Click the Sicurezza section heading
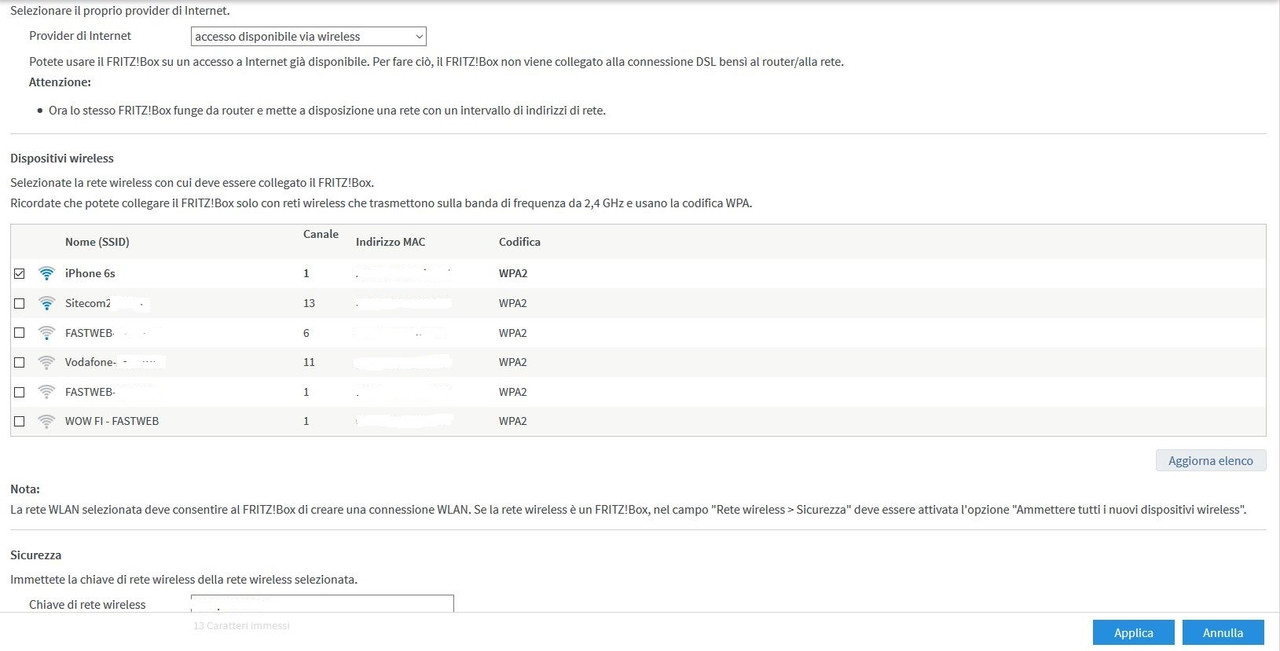 (36, 554)
